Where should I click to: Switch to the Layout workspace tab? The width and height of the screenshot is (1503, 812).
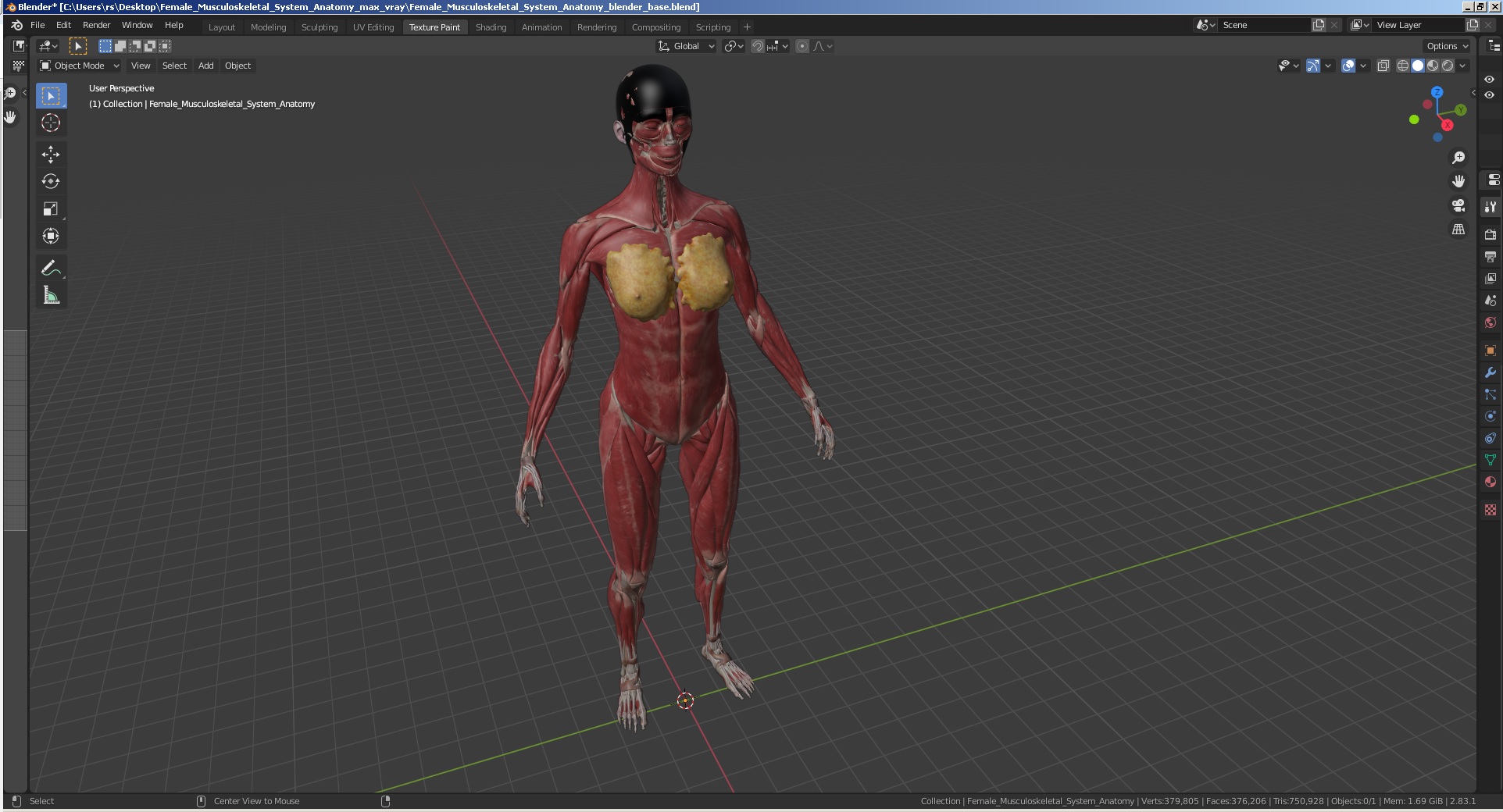pos(222,27)
